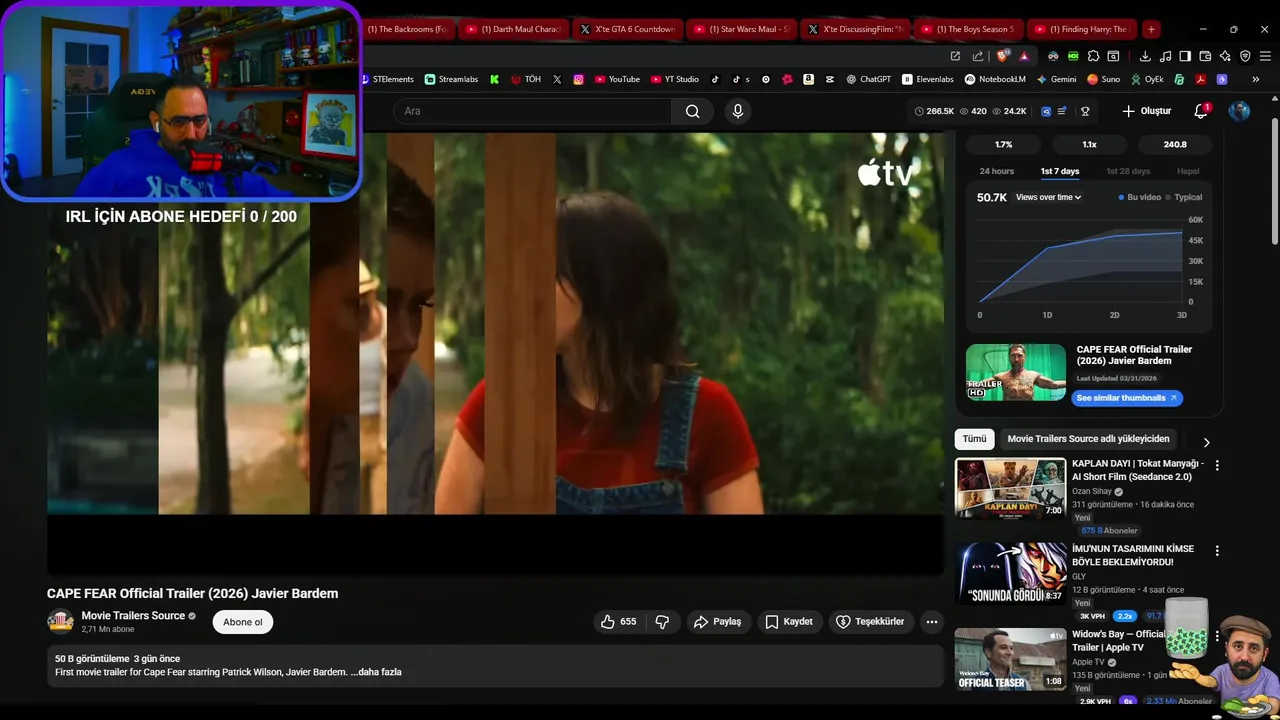Open the Elevenlabs bookmark
Viewport: 1280px width, 720px height.
click(927, 79)
